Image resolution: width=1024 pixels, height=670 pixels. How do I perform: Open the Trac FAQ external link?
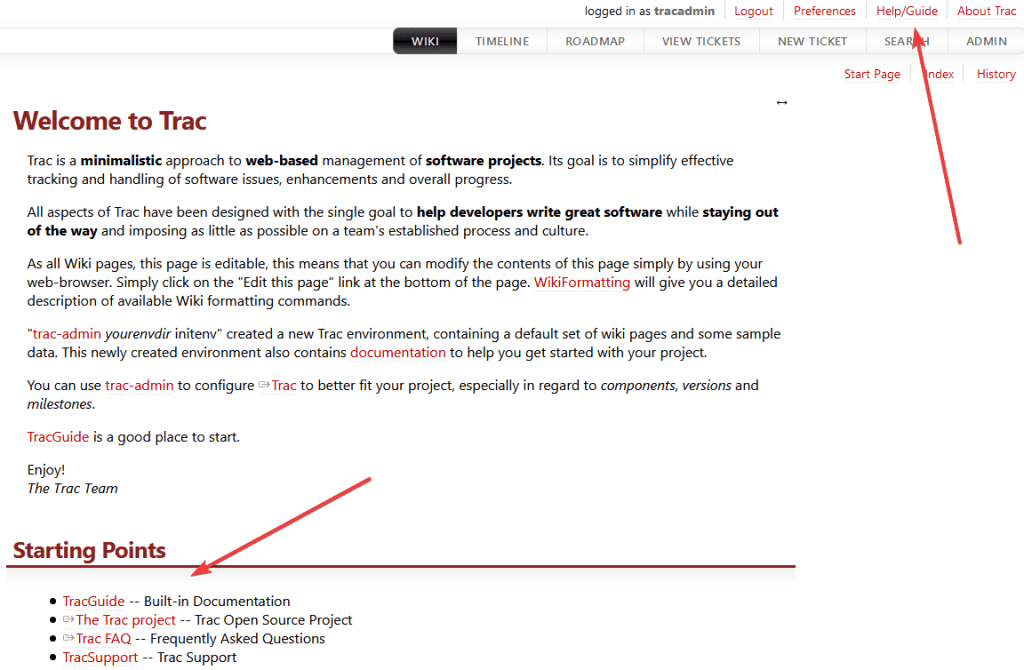coord(103,638)
